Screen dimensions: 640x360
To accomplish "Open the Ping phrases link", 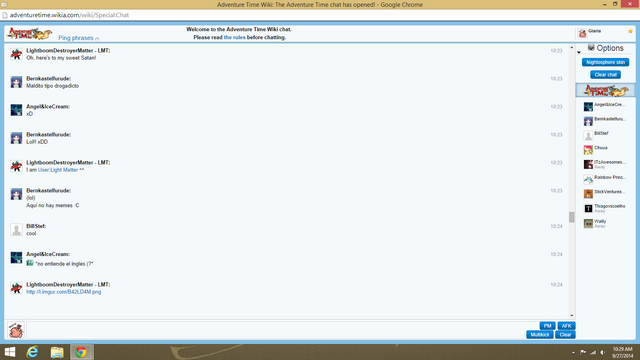I will tap(76, 38).
